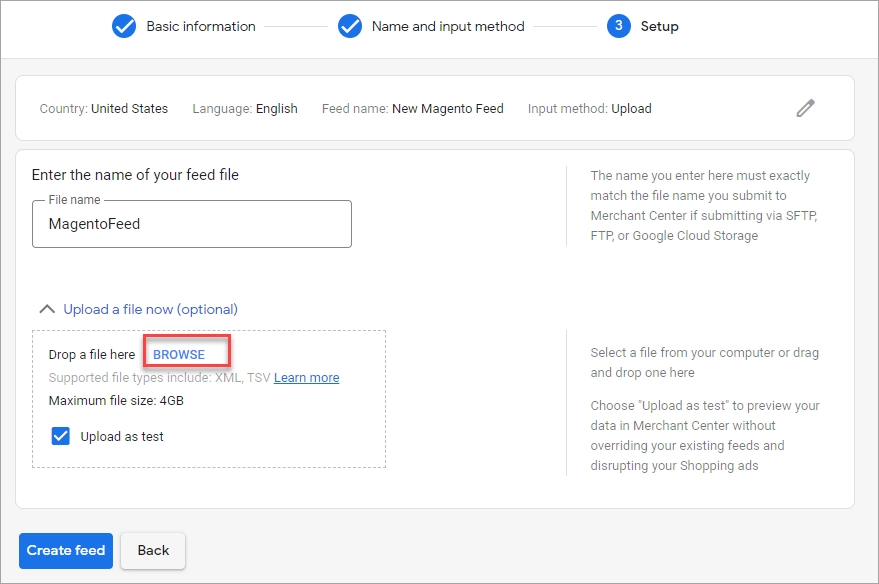Click the Upload a file now (optional) label
Screen dimensions: 879x584
pos(150,309)
